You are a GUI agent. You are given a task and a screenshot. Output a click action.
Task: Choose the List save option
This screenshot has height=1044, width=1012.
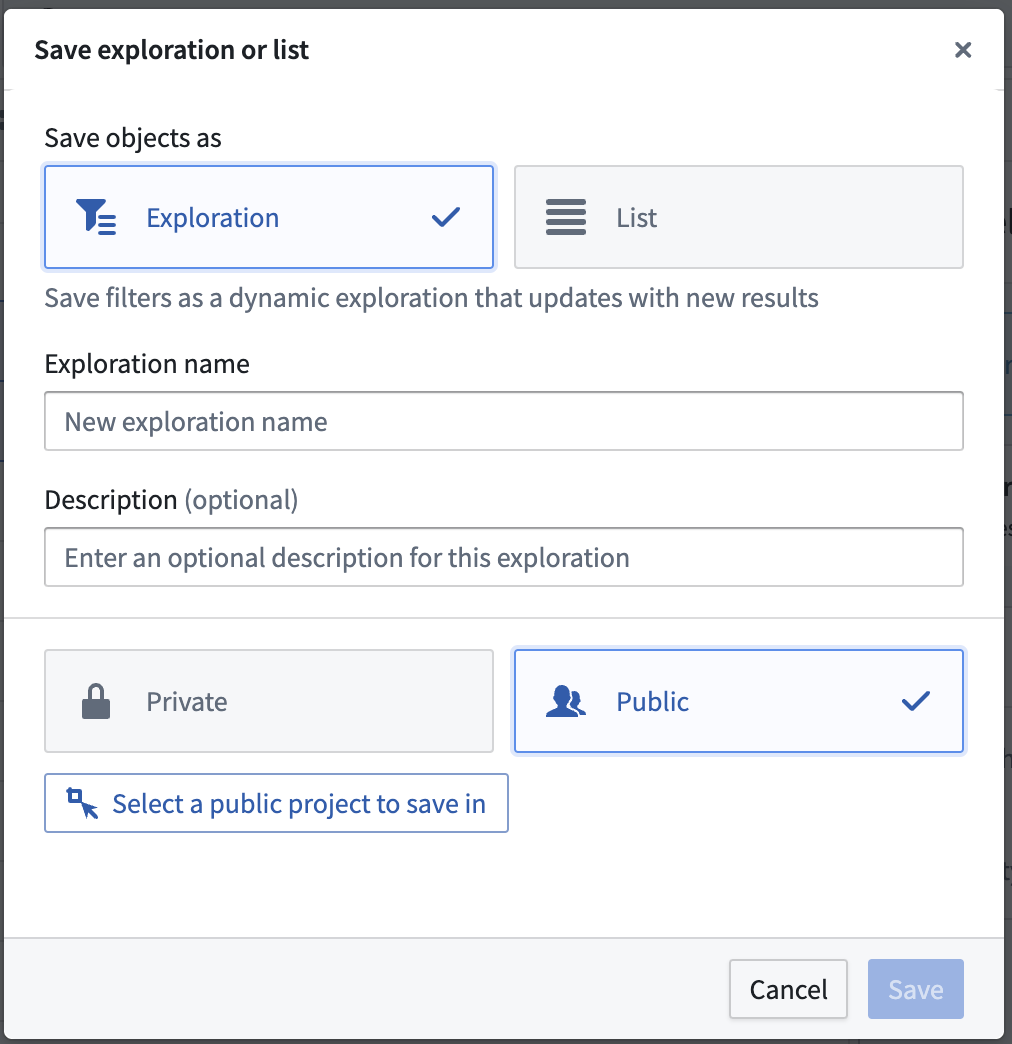click(738, 217)
